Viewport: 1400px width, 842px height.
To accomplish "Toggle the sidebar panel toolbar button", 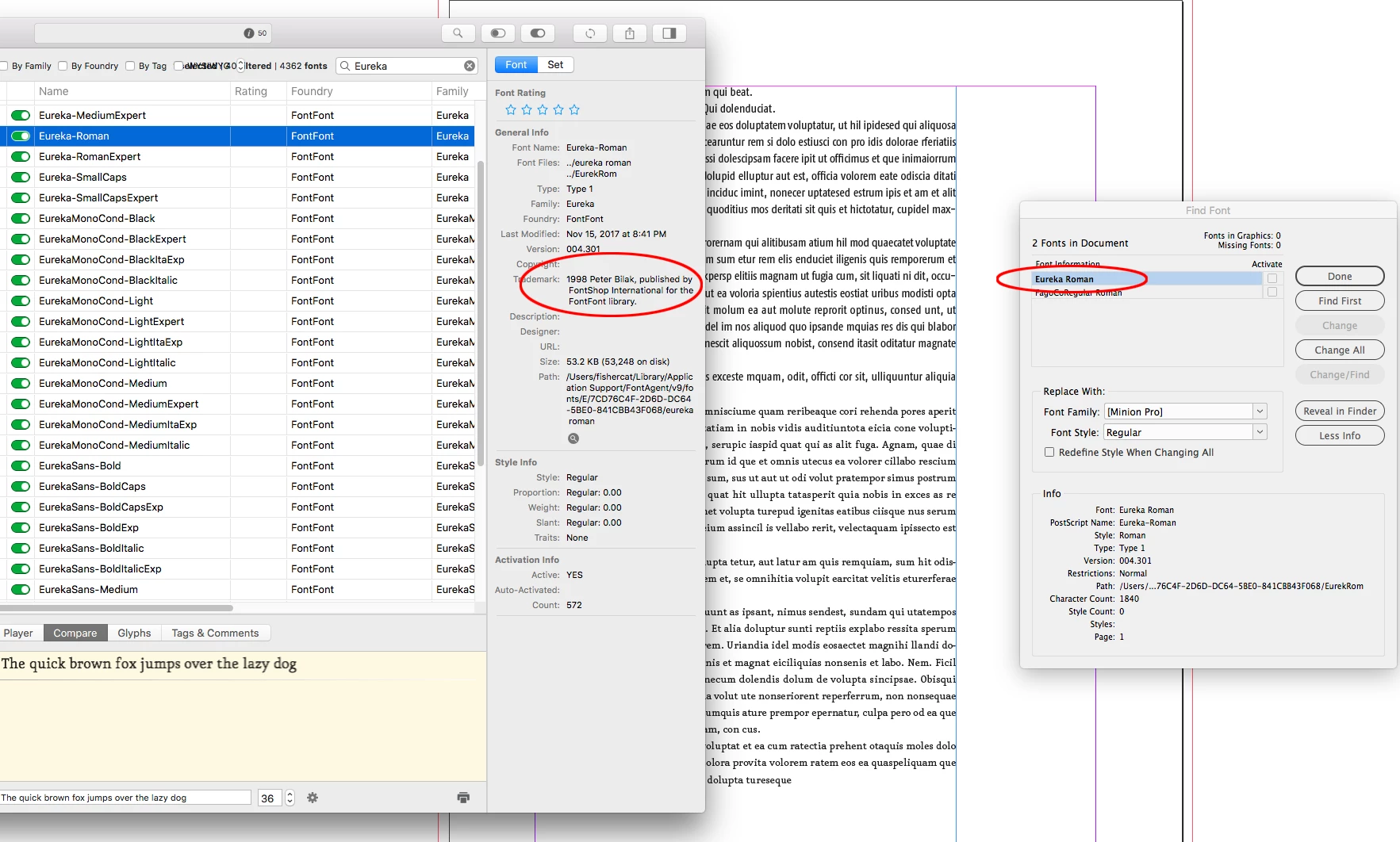I will coord(669,33).
